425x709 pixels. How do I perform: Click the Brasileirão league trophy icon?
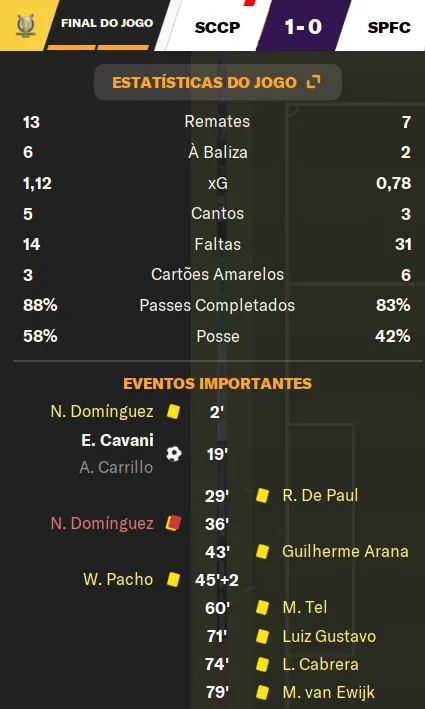point(25,25)
